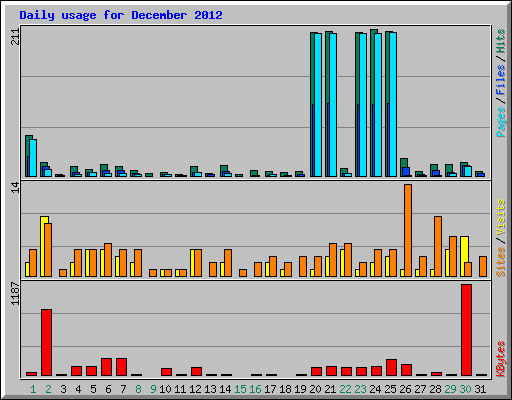
Task: Click day 1 on the x-axis
Action: pos(33,389)
